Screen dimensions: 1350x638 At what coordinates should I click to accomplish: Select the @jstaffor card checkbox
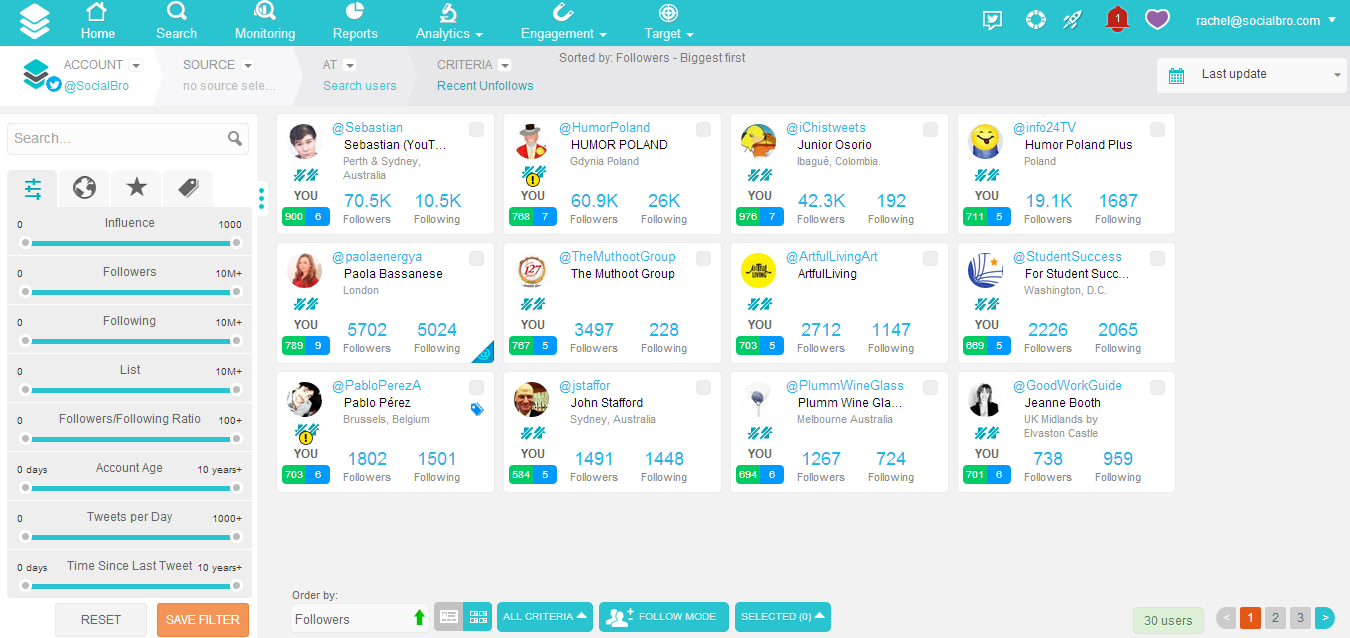tap(703, 388)
